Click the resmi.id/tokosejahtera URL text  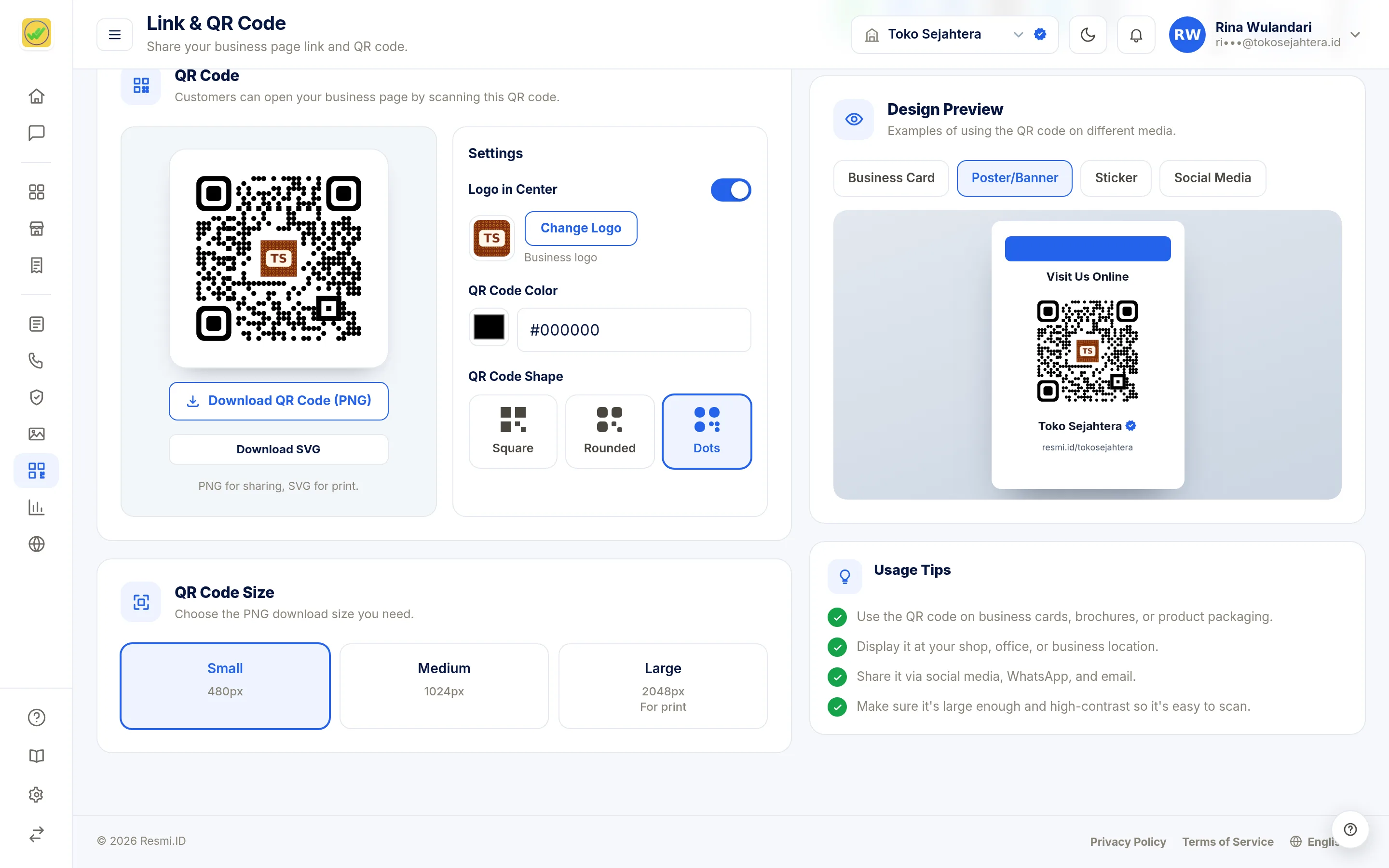tap(1087, 447)
